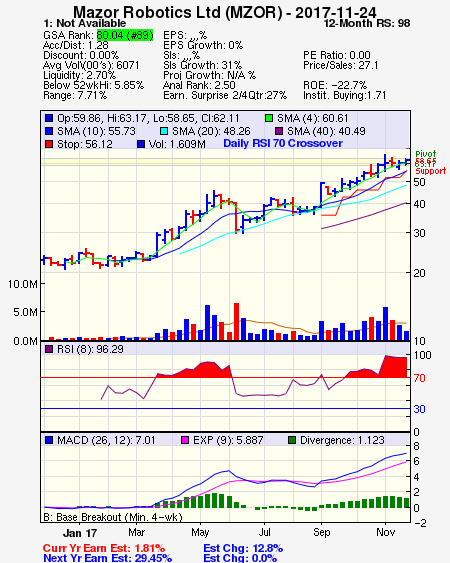Click the 12-Month RS: 98 label
450x563 pixels.
pos(367,23)
